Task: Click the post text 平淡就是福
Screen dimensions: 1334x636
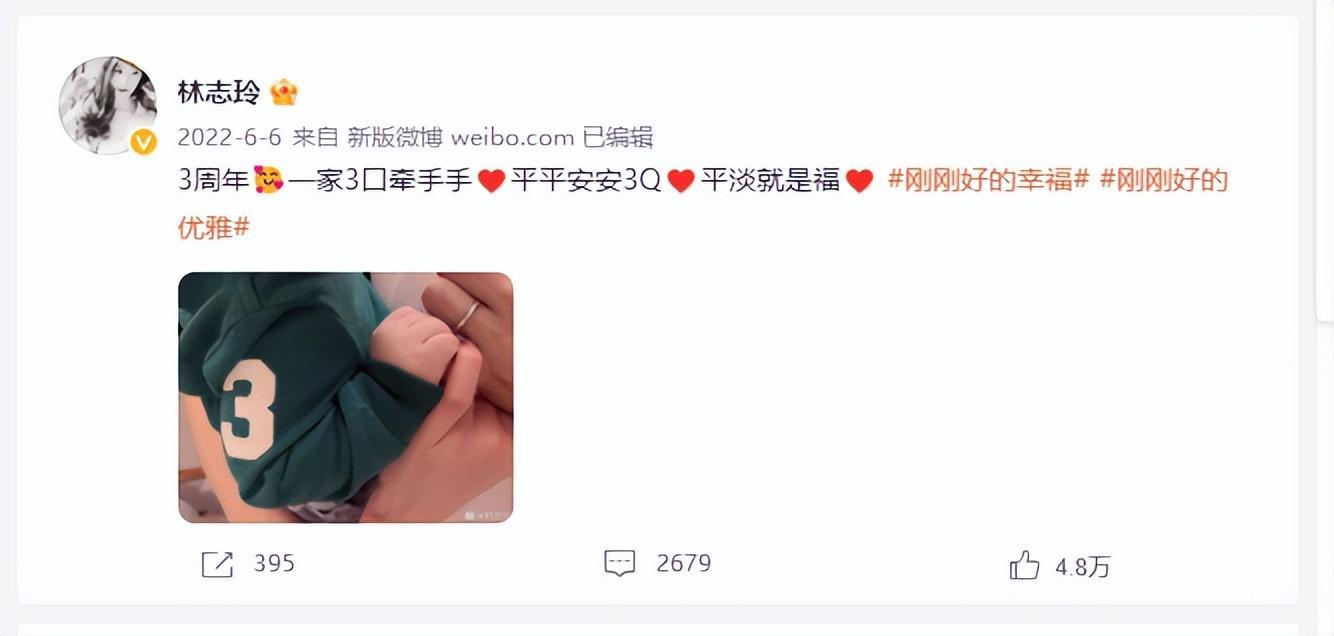Action: click(x=770, y=181)
